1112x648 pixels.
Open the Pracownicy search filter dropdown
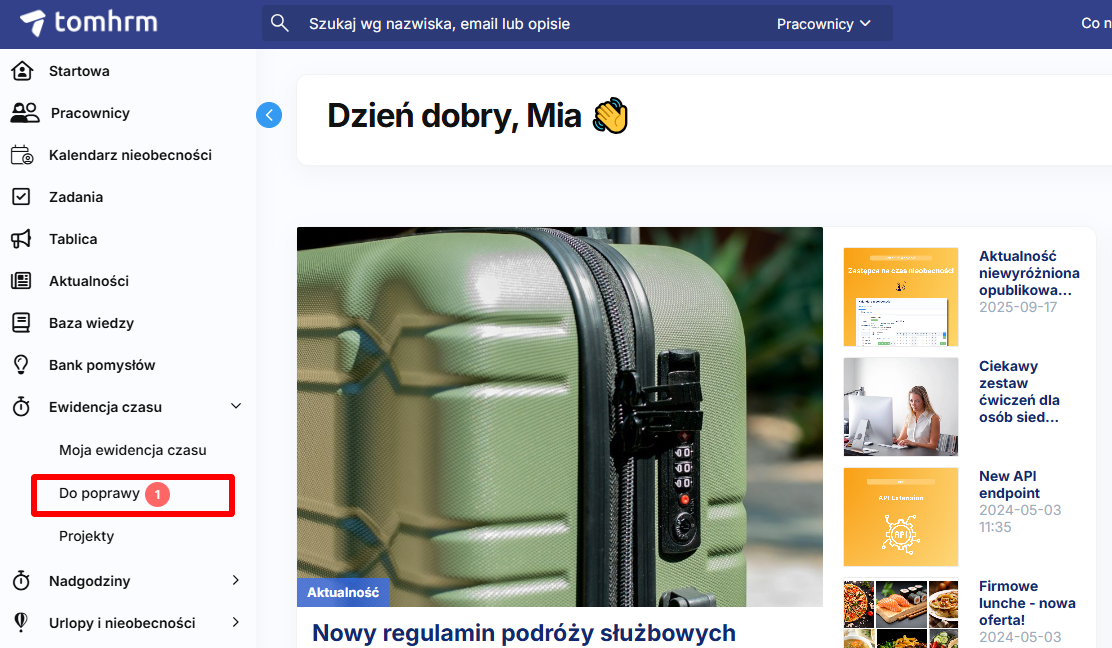coord(823,23)
